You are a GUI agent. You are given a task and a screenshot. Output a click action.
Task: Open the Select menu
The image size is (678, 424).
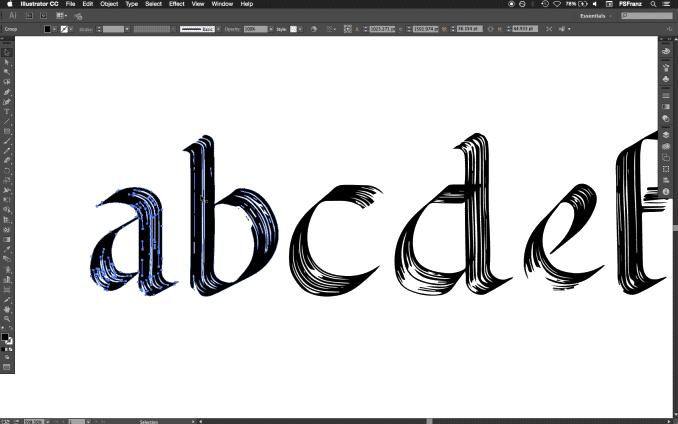click(153, 4)
